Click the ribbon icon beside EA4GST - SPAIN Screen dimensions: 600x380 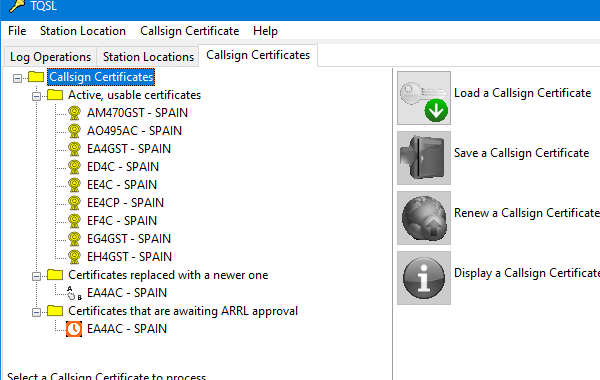(x=74, y=149)
